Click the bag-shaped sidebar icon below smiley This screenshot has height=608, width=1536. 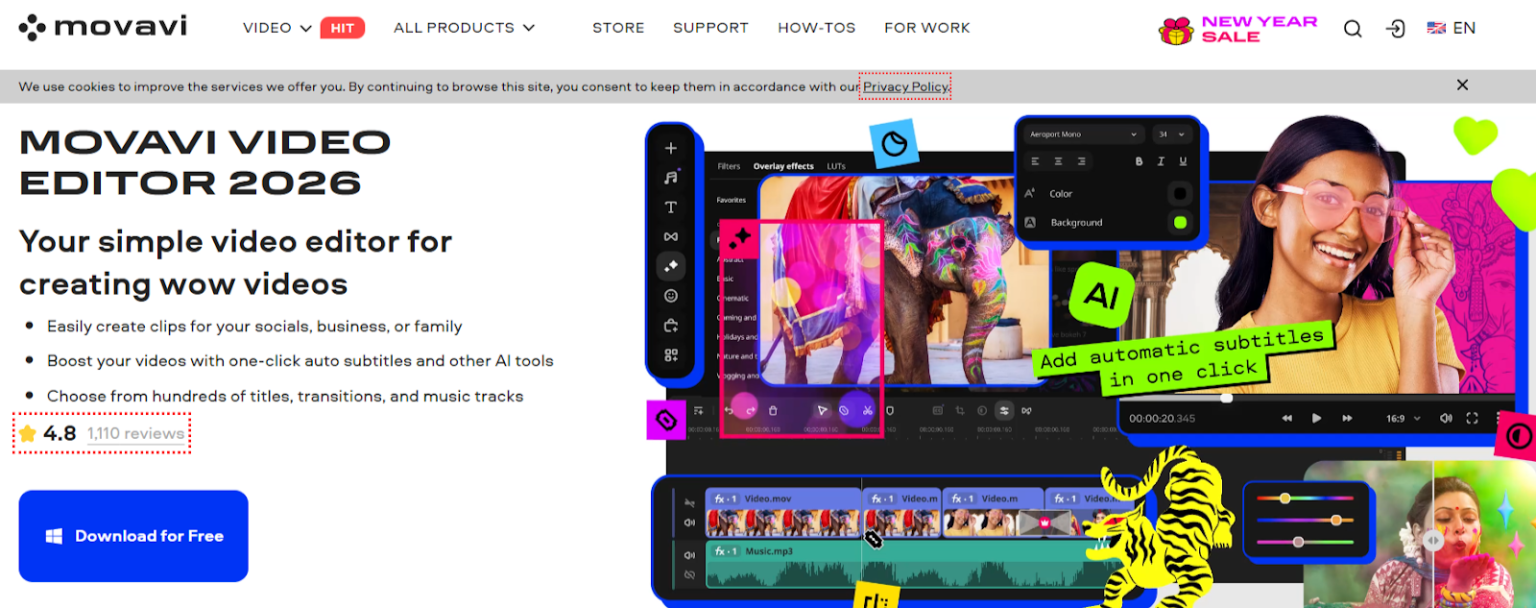pyautogui.click(x=671, y=325)
